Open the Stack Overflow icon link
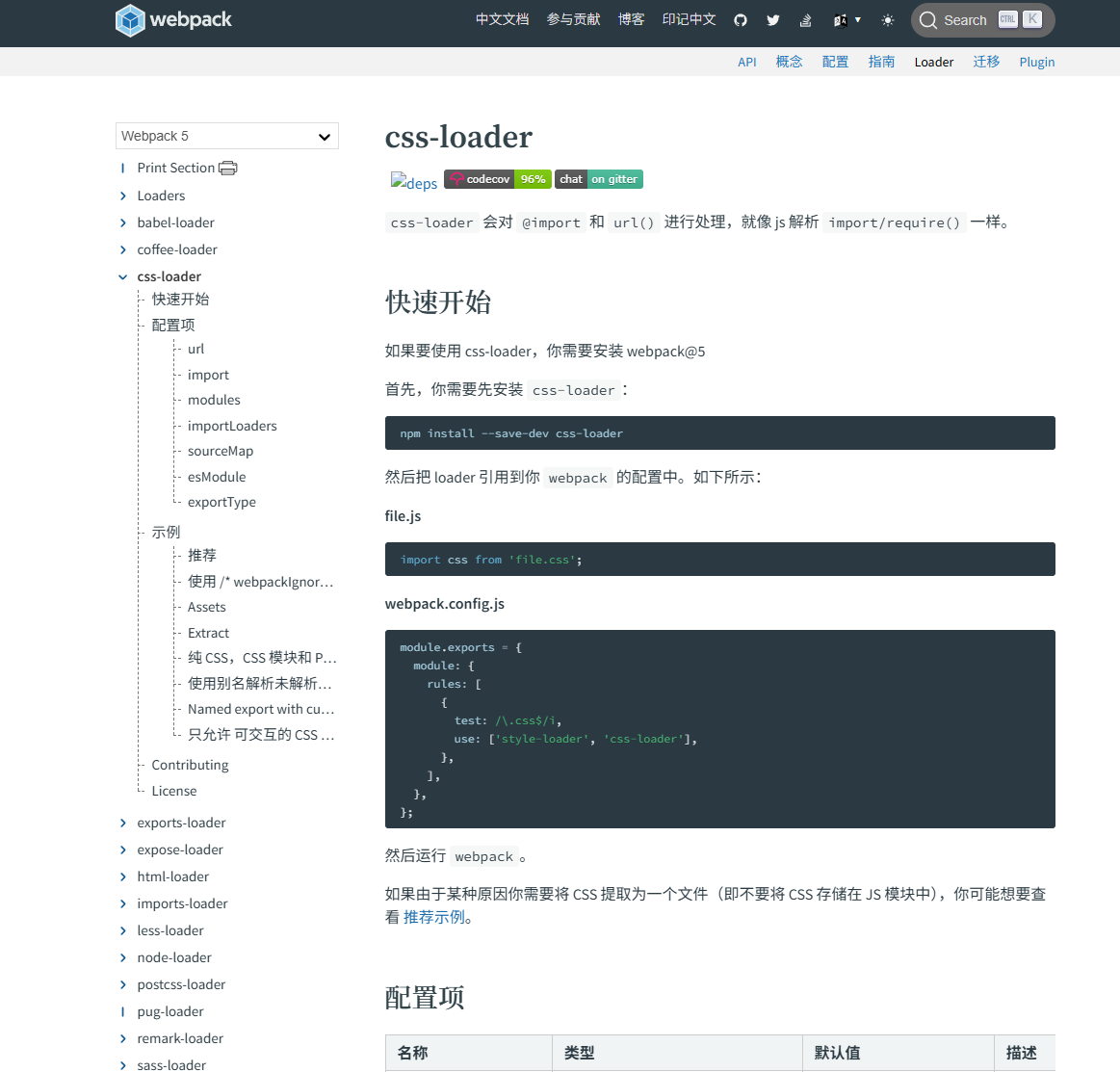Viewport: 1120px width, 1072px height. pos(806,20)
